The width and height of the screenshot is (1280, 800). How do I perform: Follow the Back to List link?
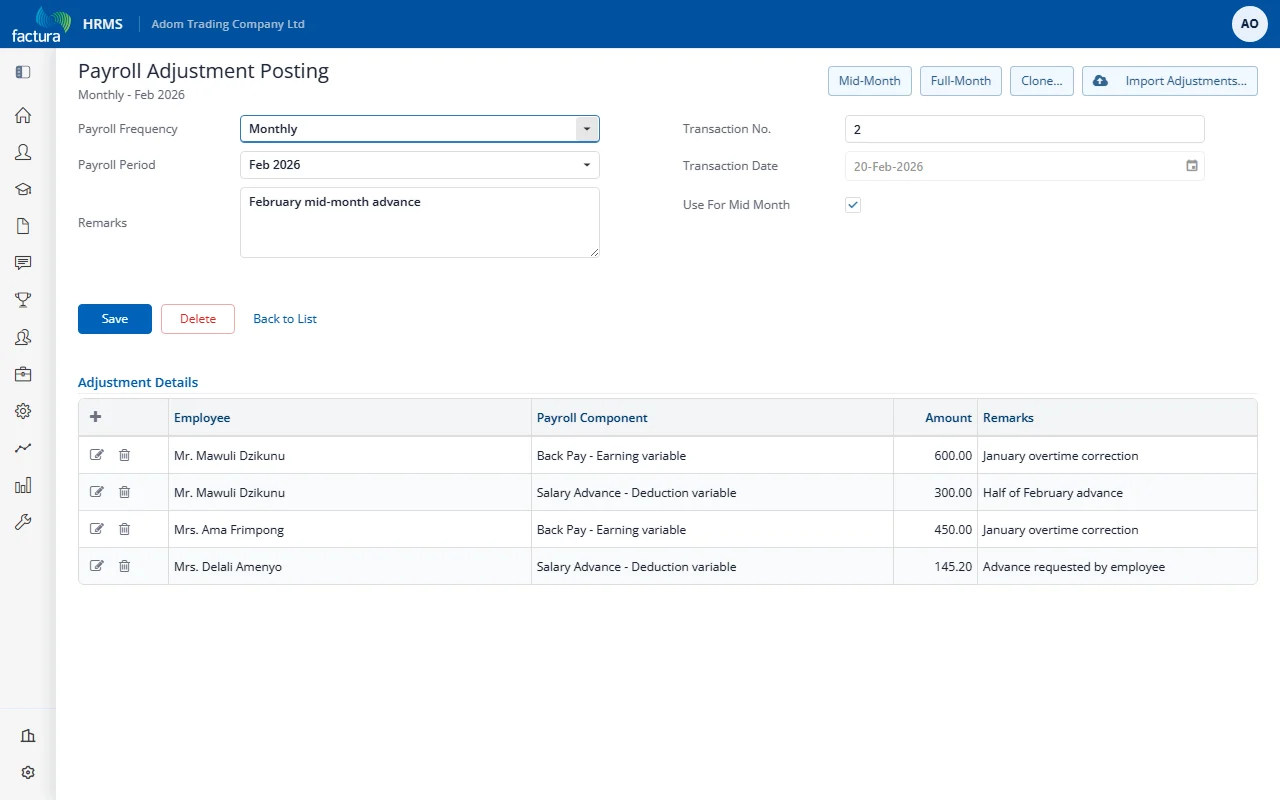[x=285, y=319]
